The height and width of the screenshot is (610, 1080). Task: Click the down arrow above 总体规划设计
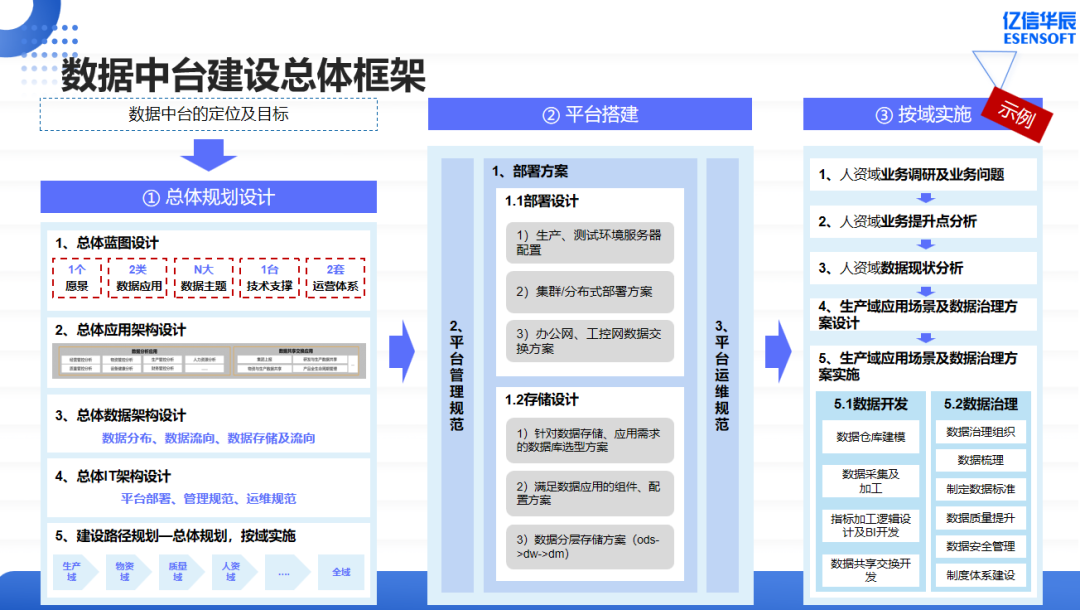pyautogui.click(x=209, y=155)
